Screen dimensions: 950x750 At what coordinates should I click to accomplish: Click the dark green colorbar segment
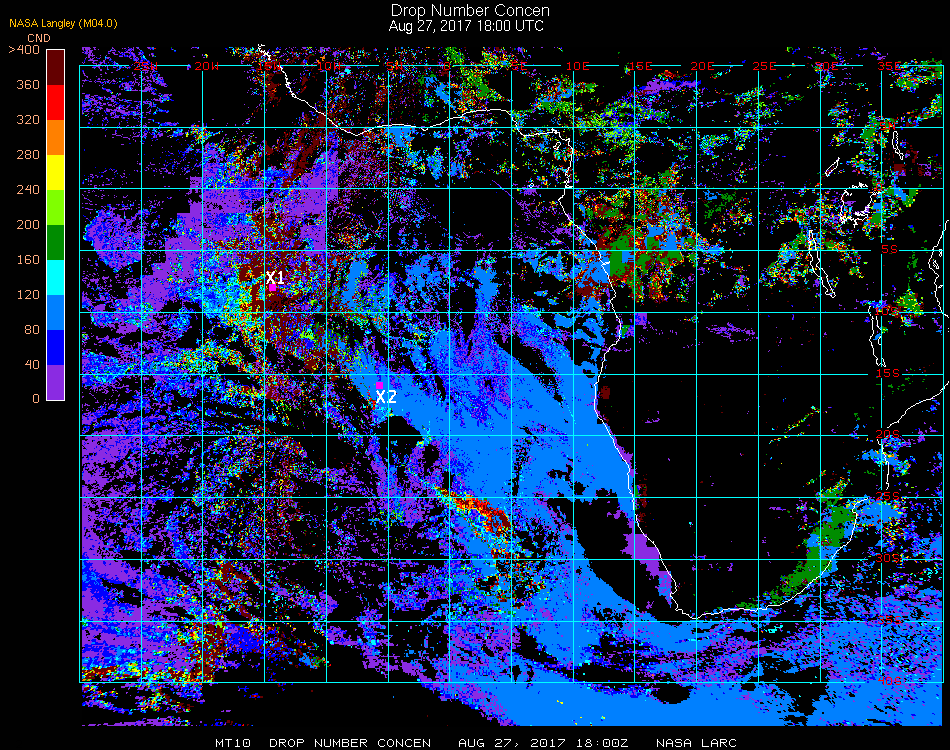(55, 242)
